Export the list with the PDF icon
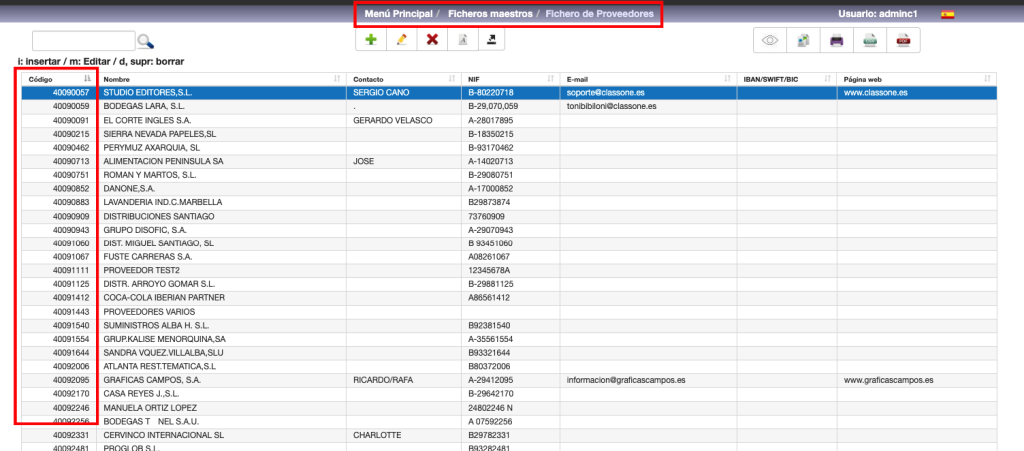The height and width of the screenshot is (451, 1024). 903,41
